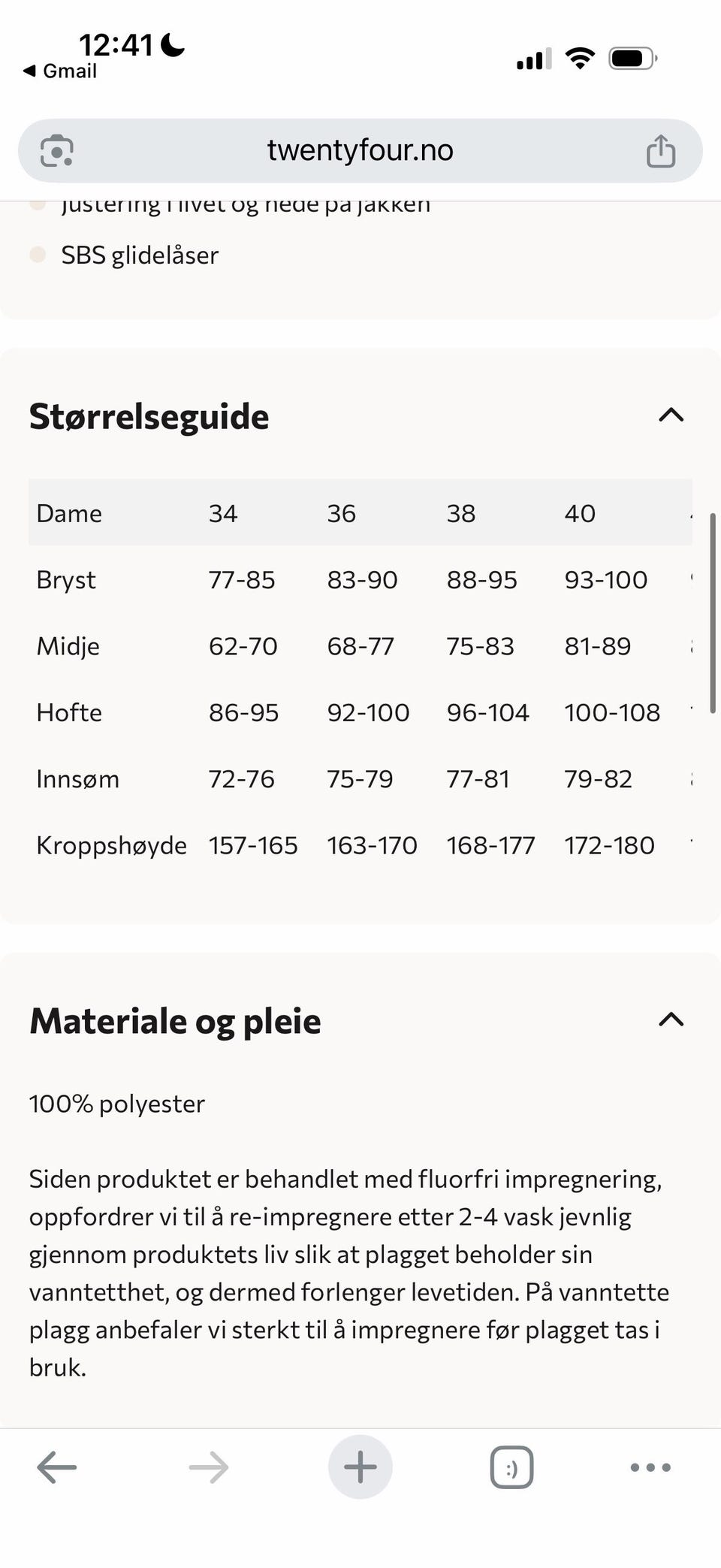Open the camera scan icon in address bar
The height and width of the screenshot is (1568, 721).
click(x=56, y=150)
